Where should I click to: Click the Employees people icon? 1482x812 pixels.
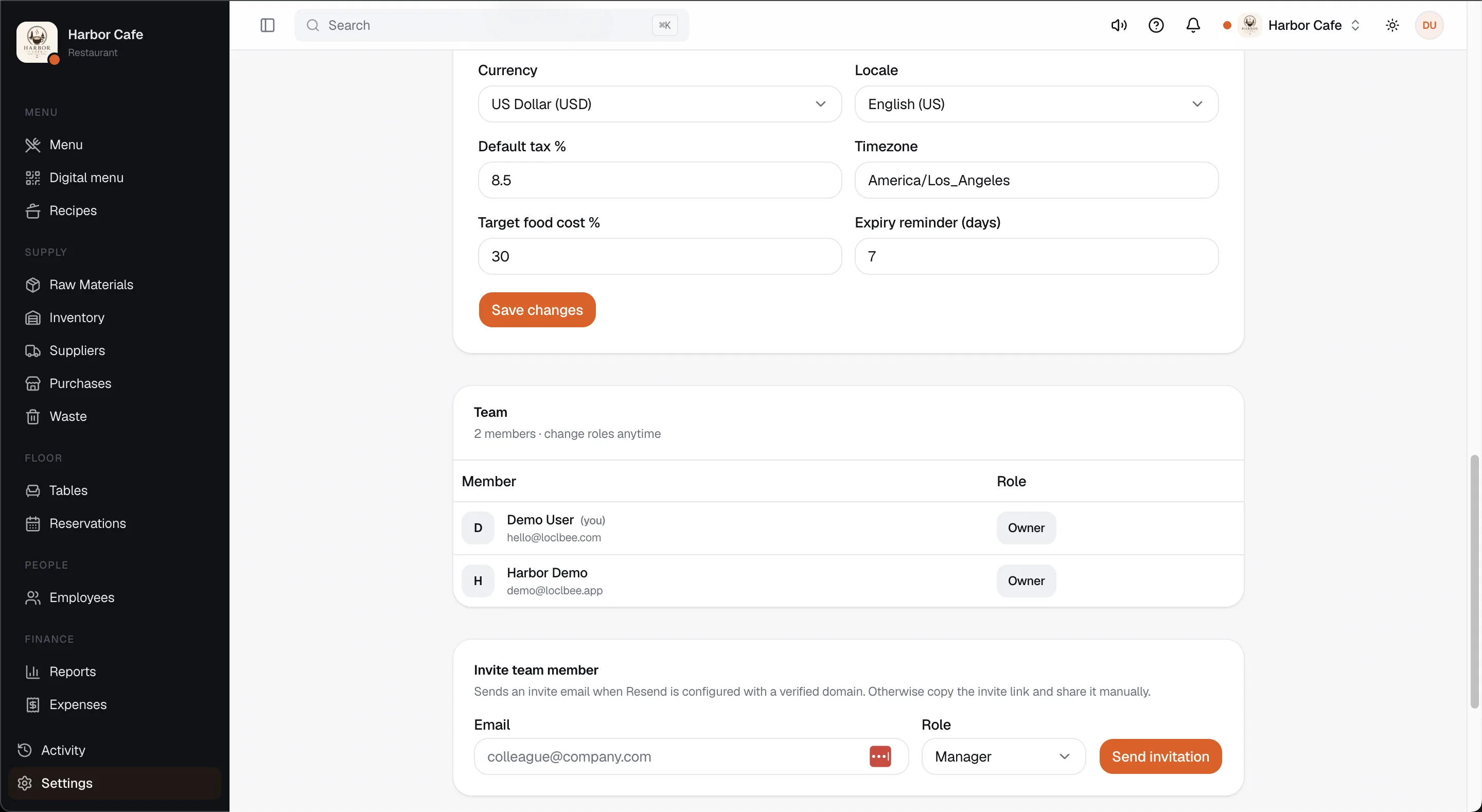[x=33, y=597]
